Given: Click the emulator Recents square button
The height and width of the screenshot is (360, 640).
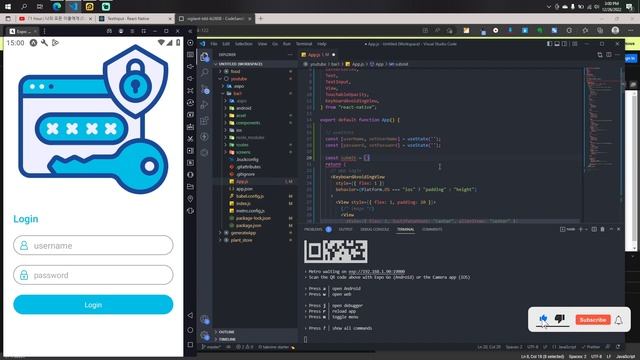Looking at the screenshot, I should (x=190, y=344).
